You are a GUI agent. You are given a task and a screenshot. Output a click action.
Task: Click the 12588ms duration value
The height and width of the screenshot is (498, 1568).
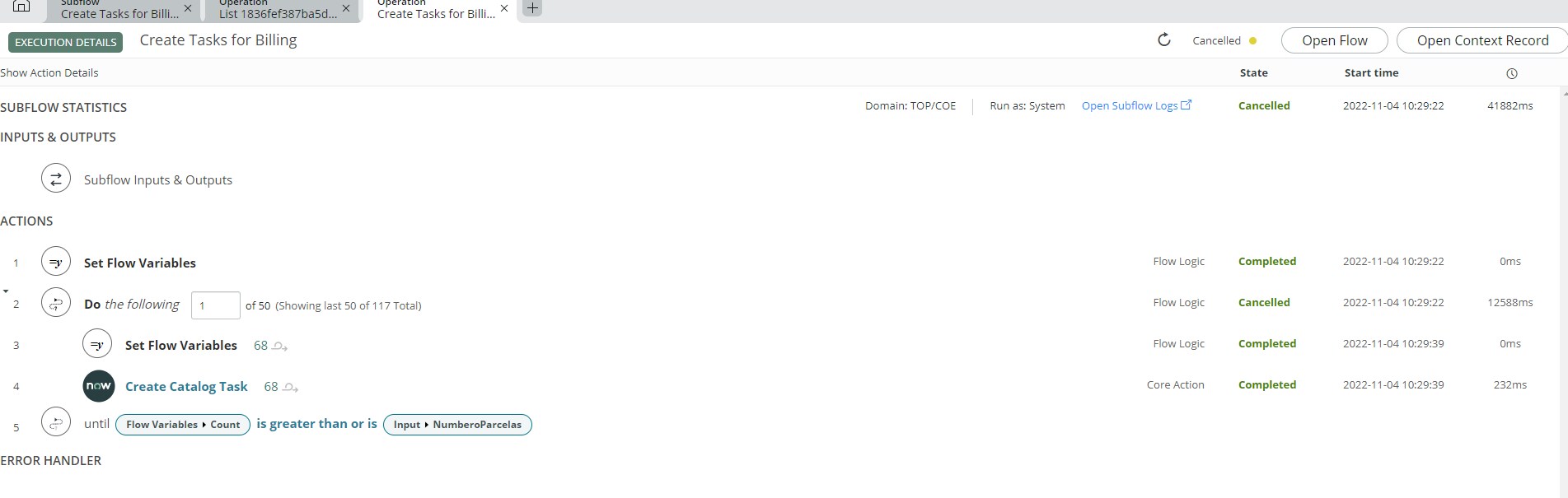click(1509, 302)
